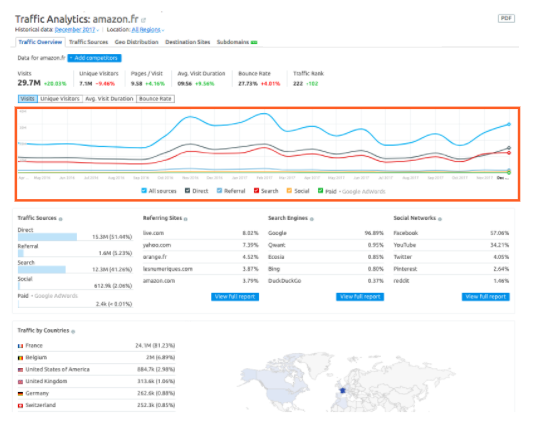View full report for Search Engines

pyautogui.click(x=360, y=297)
